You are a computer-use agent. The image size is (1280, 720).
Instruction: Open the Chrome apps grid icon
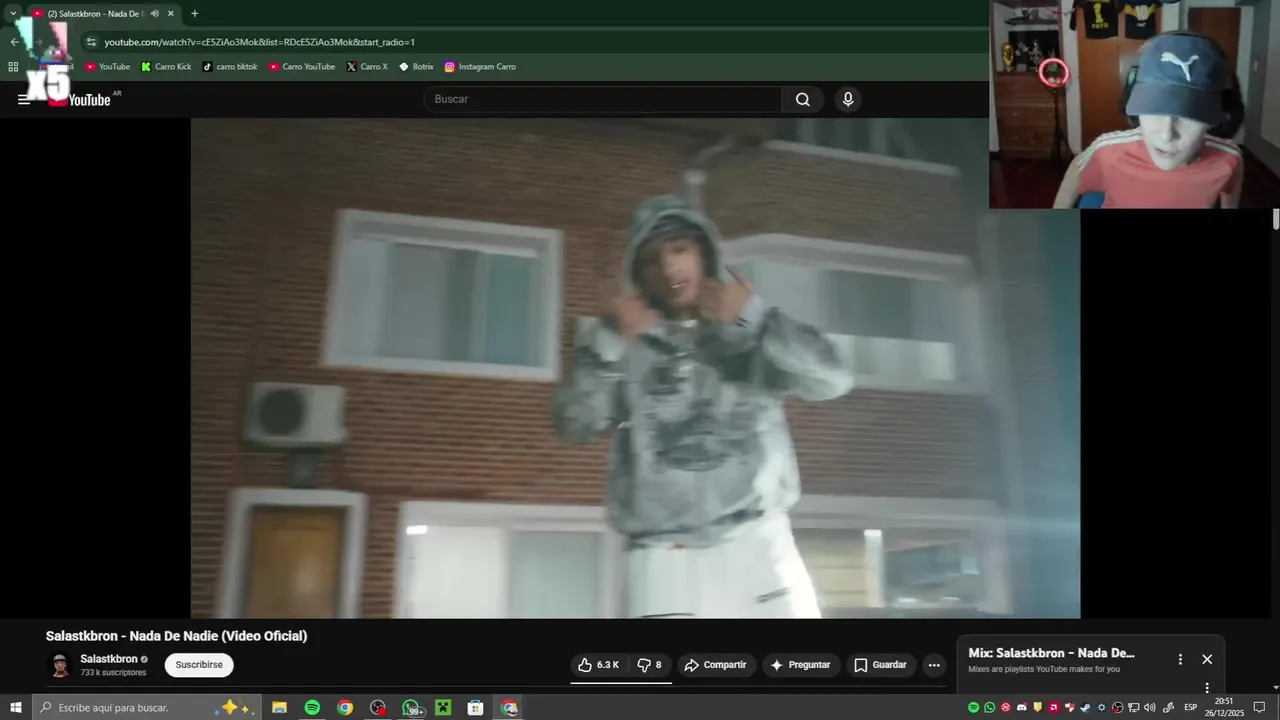pyautogui.click(x=13, y=67)
